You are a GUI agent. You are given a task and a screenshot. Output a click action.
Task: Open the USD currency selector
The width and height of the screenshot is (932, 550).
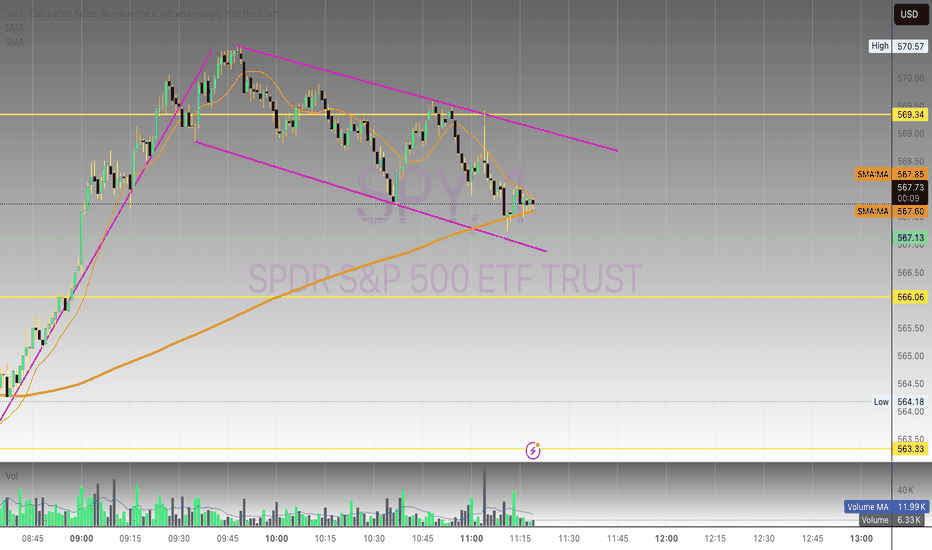pyautogui.click(x=909, y=14)
